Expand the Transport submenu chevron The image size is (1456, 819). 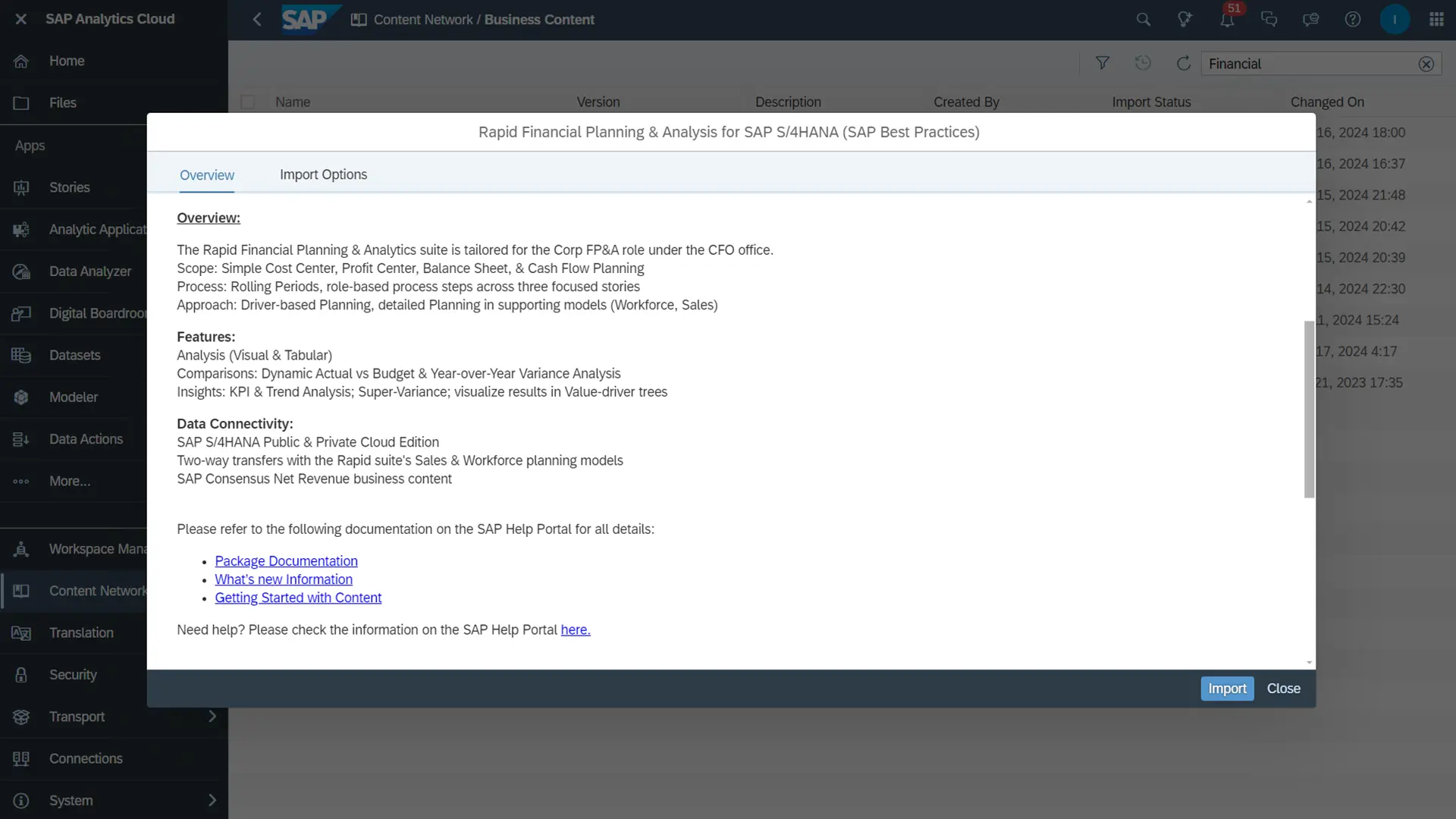[x=212, y=717]
